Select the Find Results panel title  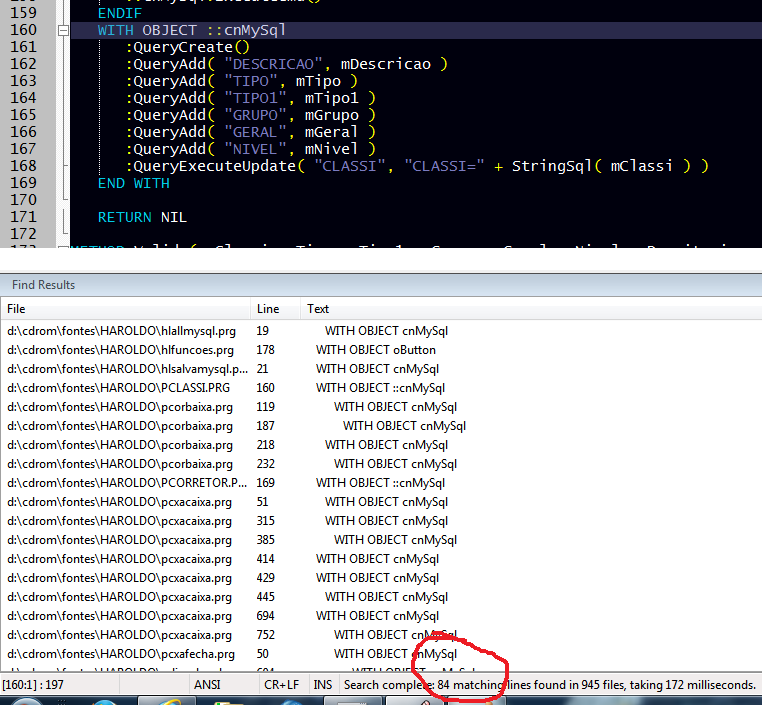43,285
